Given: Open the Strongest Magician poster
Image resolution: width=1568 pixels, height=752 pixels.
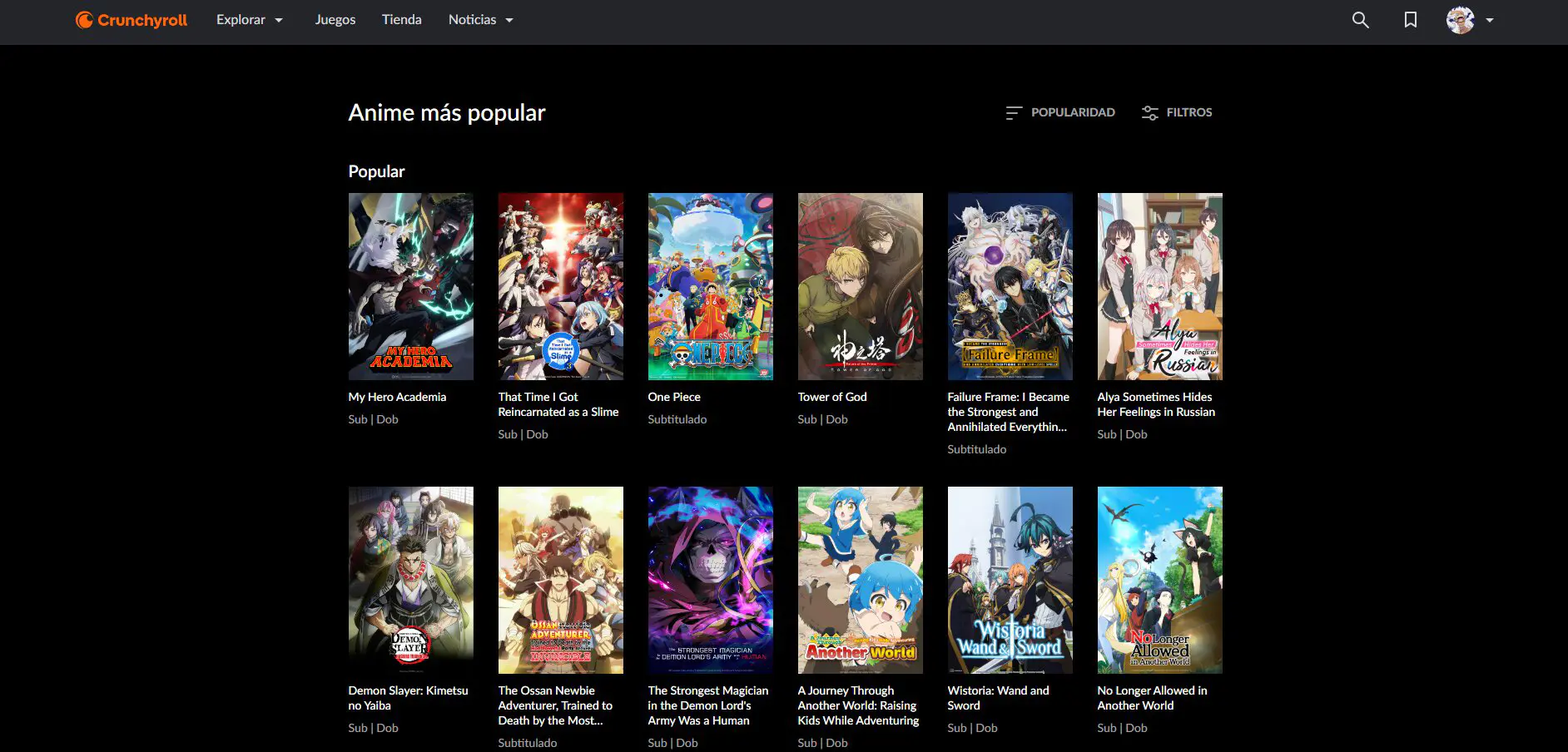Looking at the screenshot, I should pos(711,580).
